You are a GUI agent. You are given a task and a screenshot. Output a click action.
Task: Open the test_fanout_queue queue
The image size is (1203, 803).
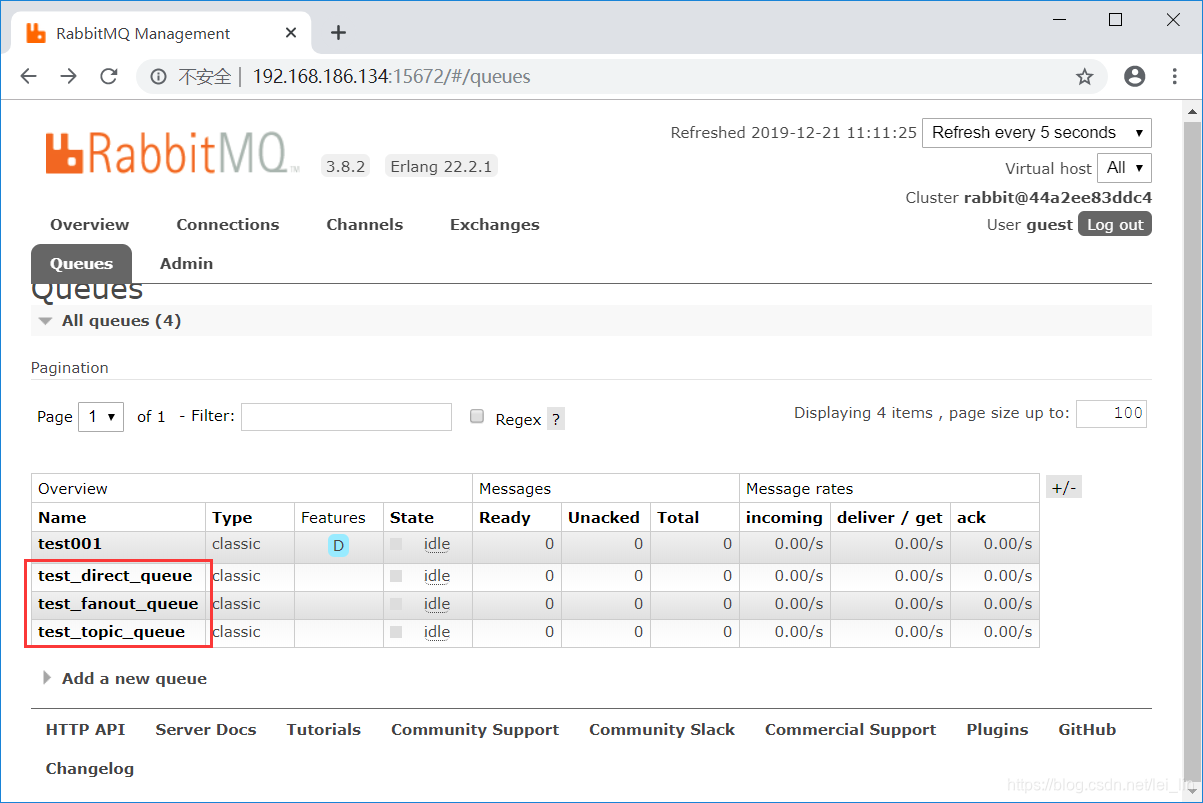pos(118,604)
